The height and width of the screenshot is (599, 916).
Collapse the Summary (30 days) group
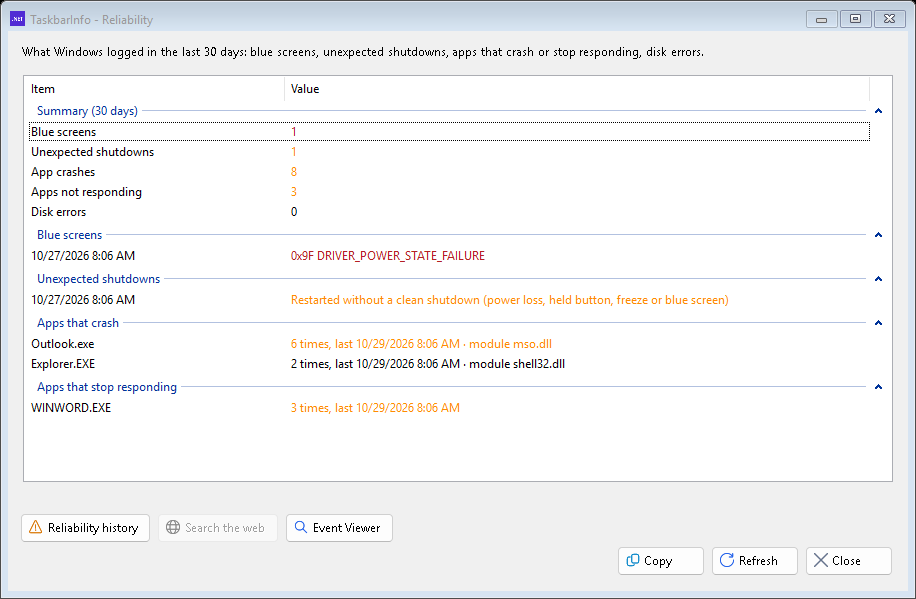pyautogui.click(x=878, y=111)
